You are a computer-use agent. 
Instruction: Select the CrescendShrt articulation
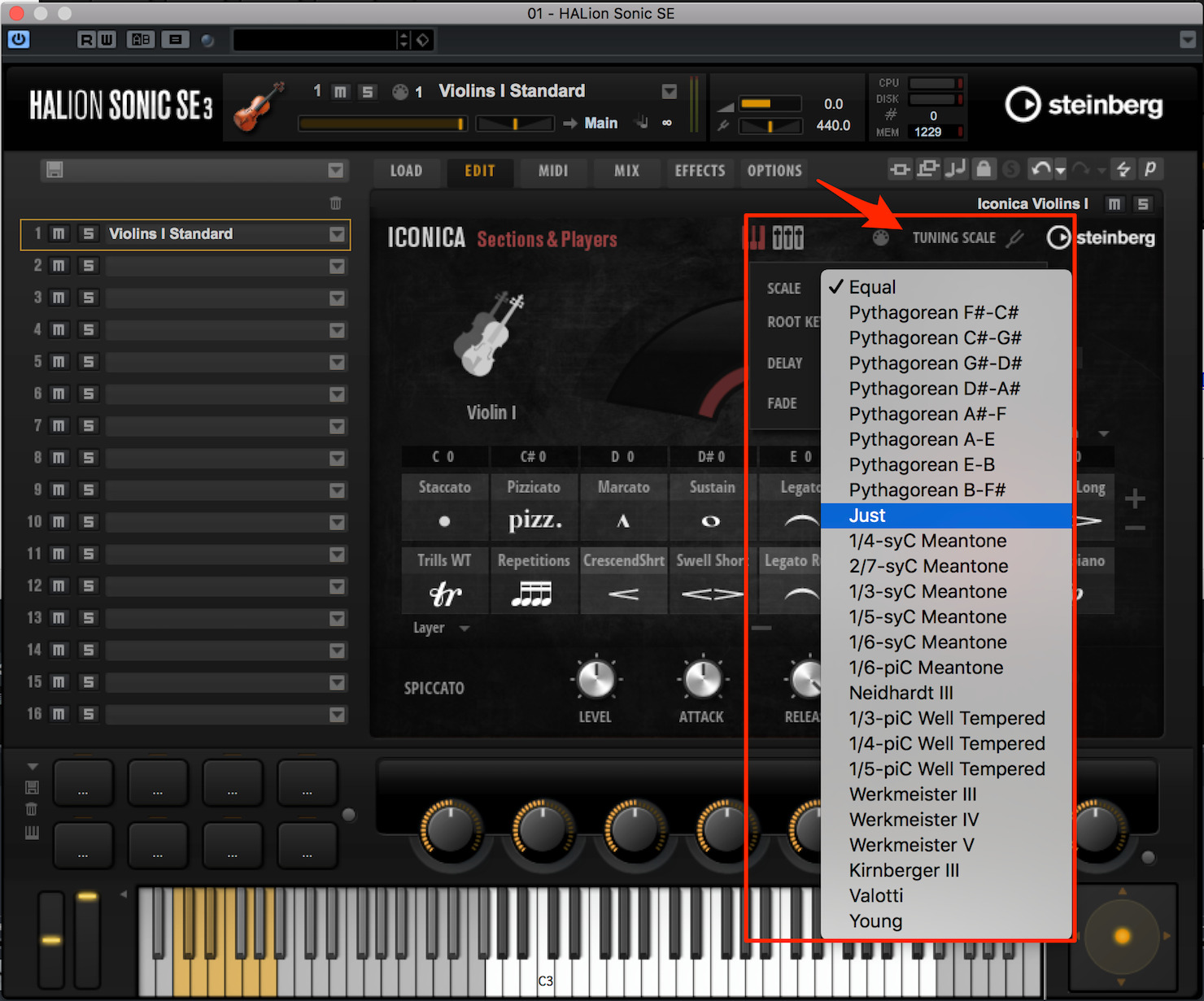pos(623,581)
